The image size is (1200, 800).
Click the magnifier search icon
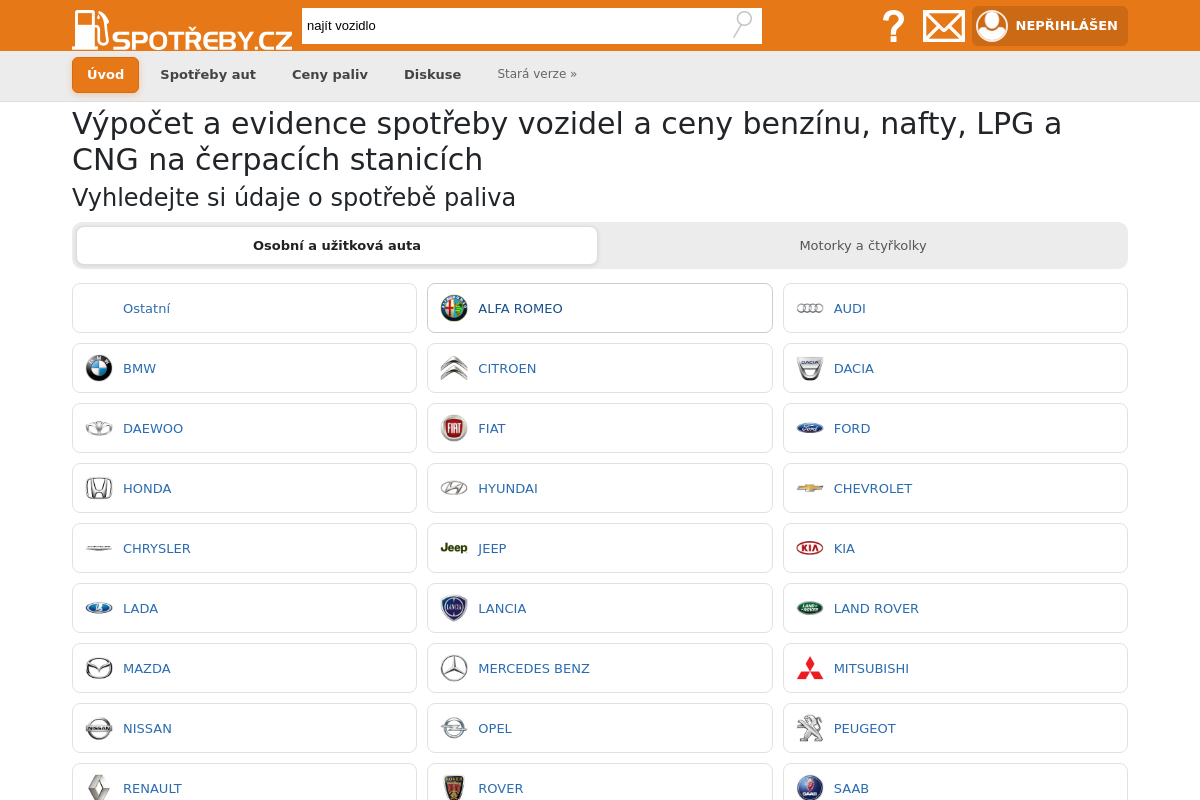click(742, 25)
